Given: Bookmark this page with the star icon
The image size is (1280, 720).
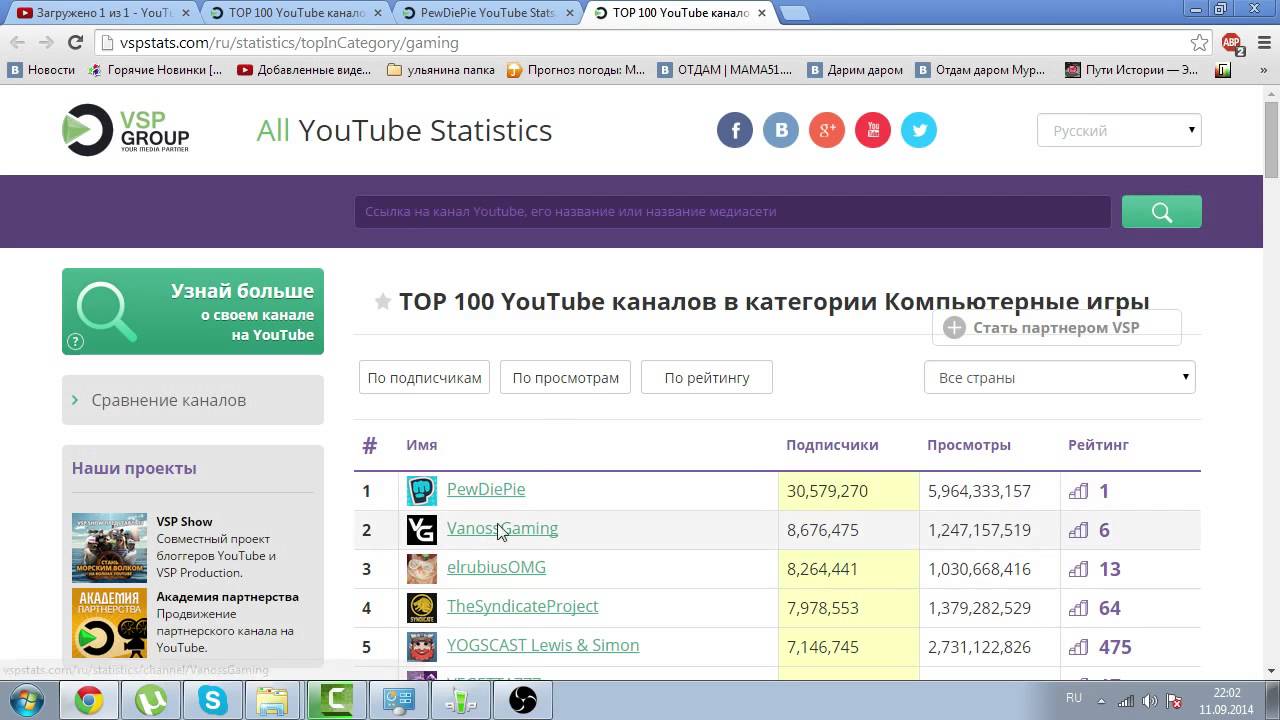Looking at the screenshot, I should [1199, 43].
